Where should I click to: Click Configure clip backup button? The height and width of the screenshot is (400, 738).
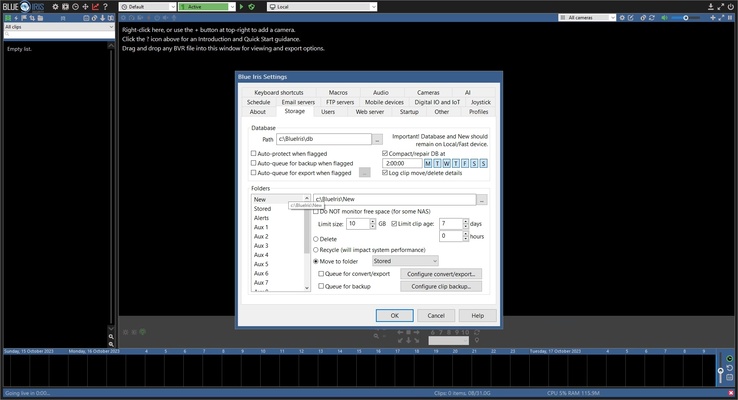(441, 286)
